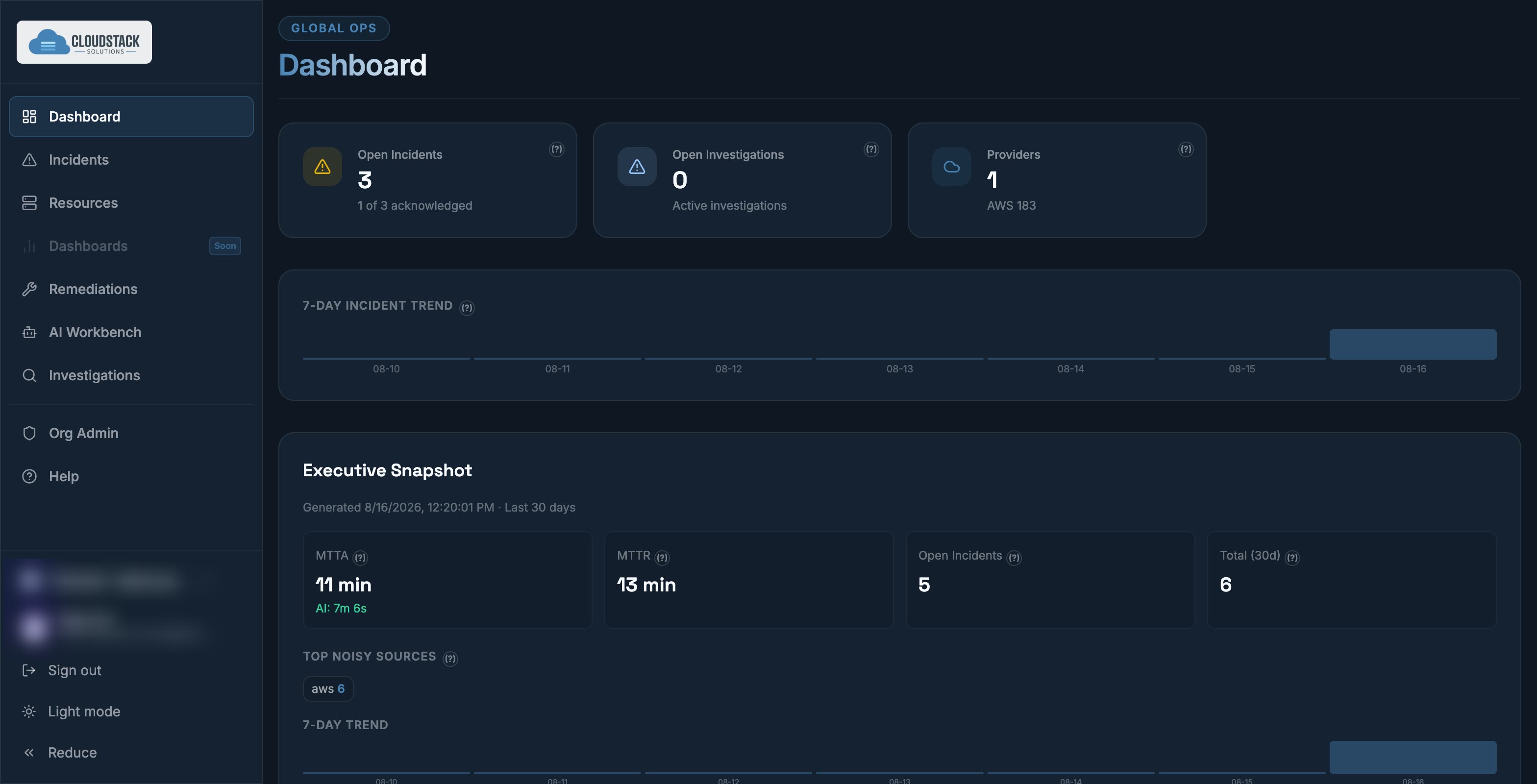Image resolution: width=1537 pixels, height=784 pixels.
Task: Click the Investigations magnifier icon
Action: [29, 375]
